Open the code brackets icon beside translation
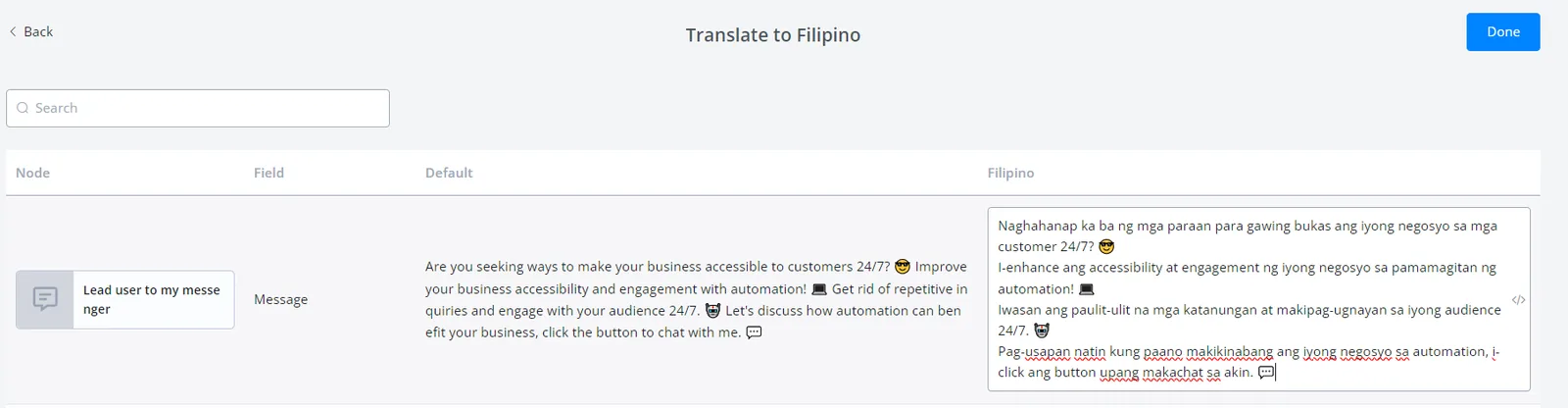The width and height of the screenshot is (1568, 408). click(x=1518, y=300)
